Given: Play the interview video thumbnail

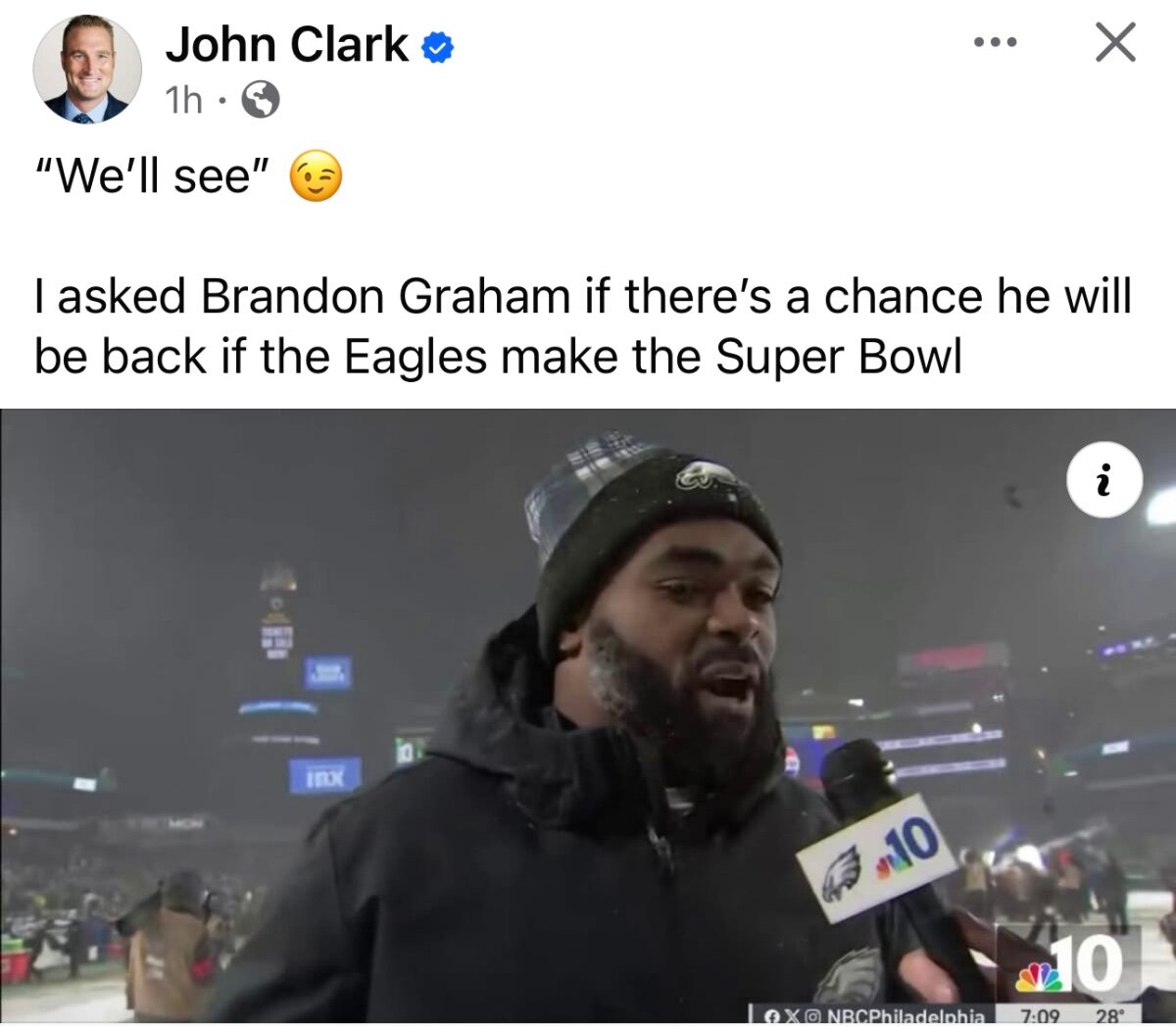Looking at the screenshot, I should (588, 716).
